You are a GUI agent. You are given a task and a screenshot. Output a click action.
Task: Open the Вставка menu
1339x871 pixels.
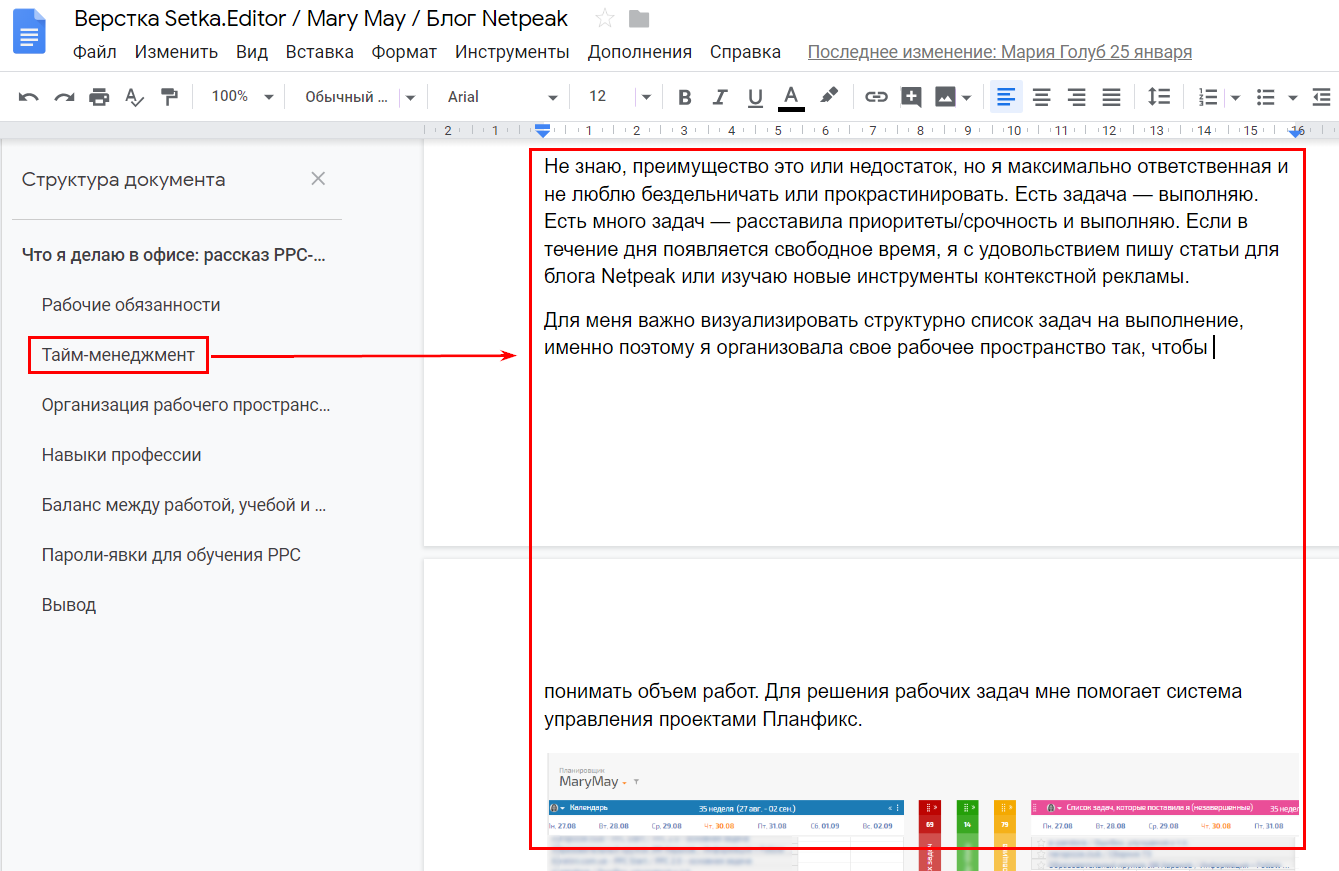[319, 52]
